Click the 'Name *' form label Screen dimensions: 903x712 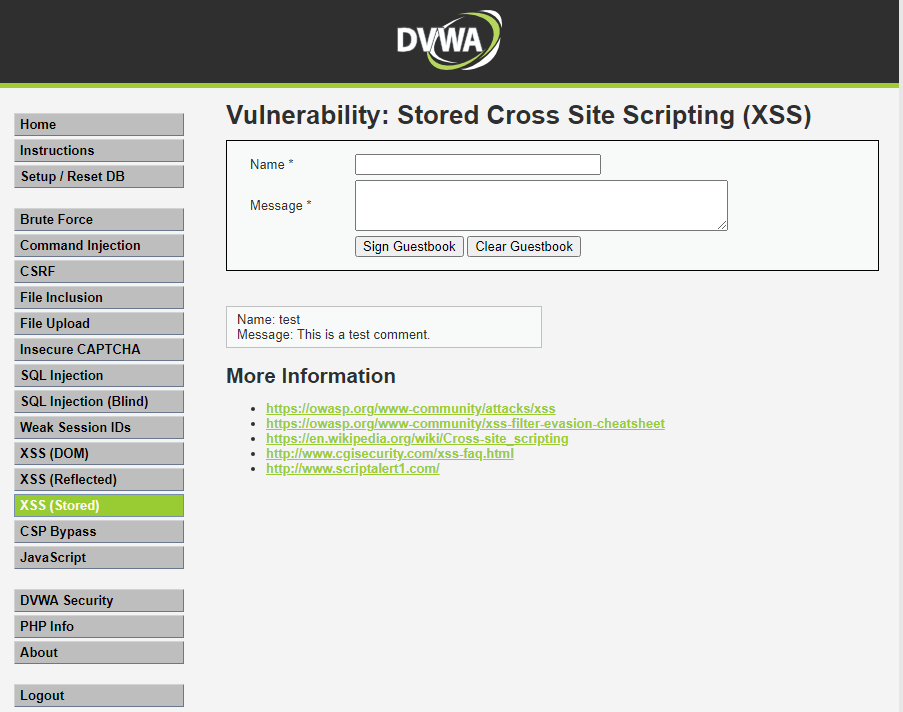point(272,164)
